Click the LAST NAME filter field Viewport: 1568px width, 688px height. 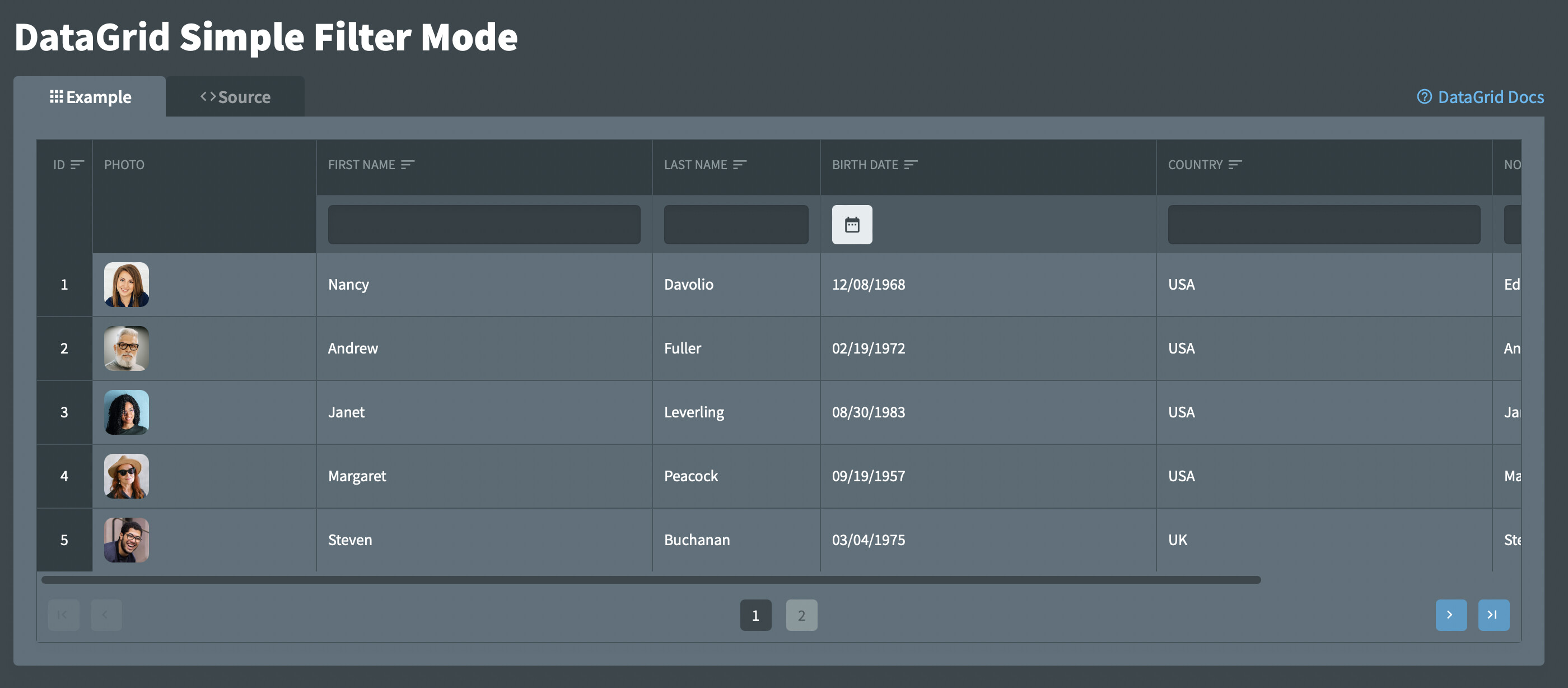(x=736, y=224)
